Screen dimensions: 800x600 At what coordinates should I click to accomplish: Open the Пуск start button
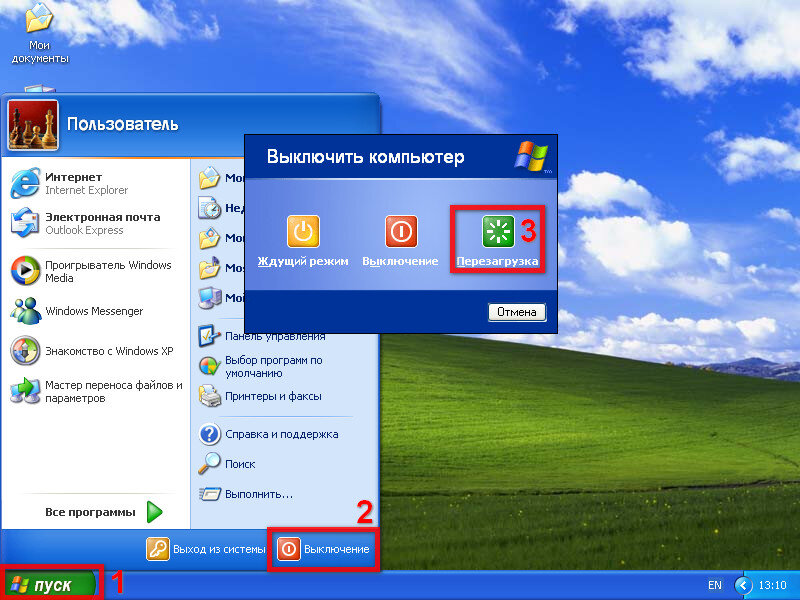click(49, 585)
